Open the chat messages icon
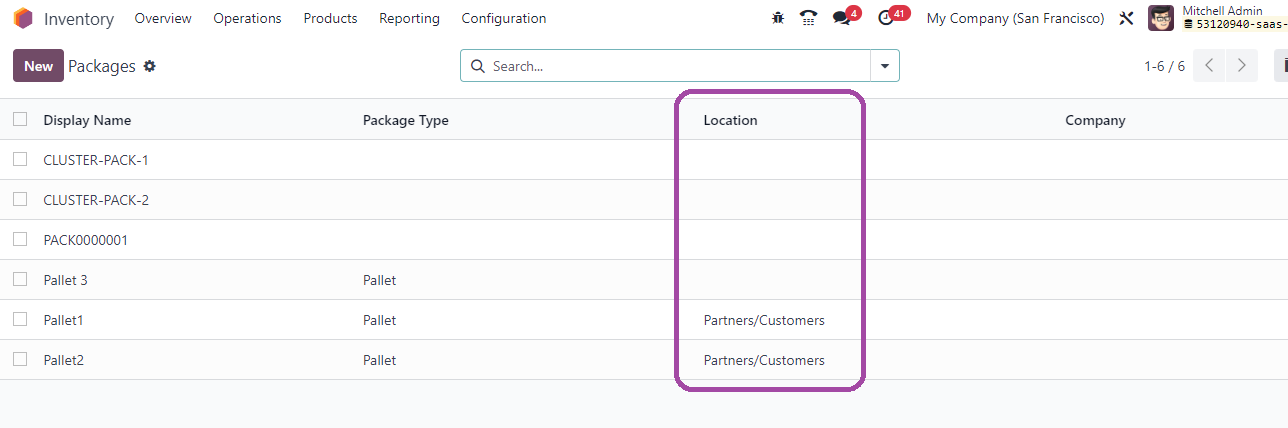The width and height of the screenshot is (1288, 428). coord(842,18)
